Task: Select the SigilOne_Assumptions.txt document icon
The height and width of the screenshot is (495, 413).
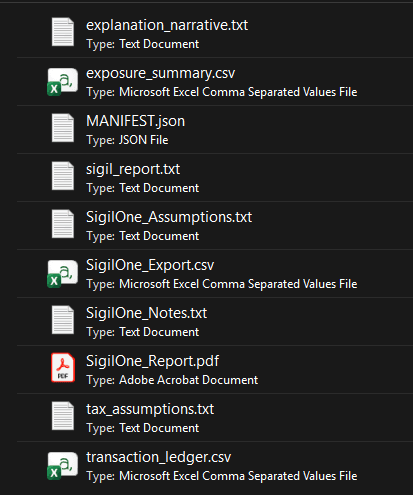Action: [63, 224]
